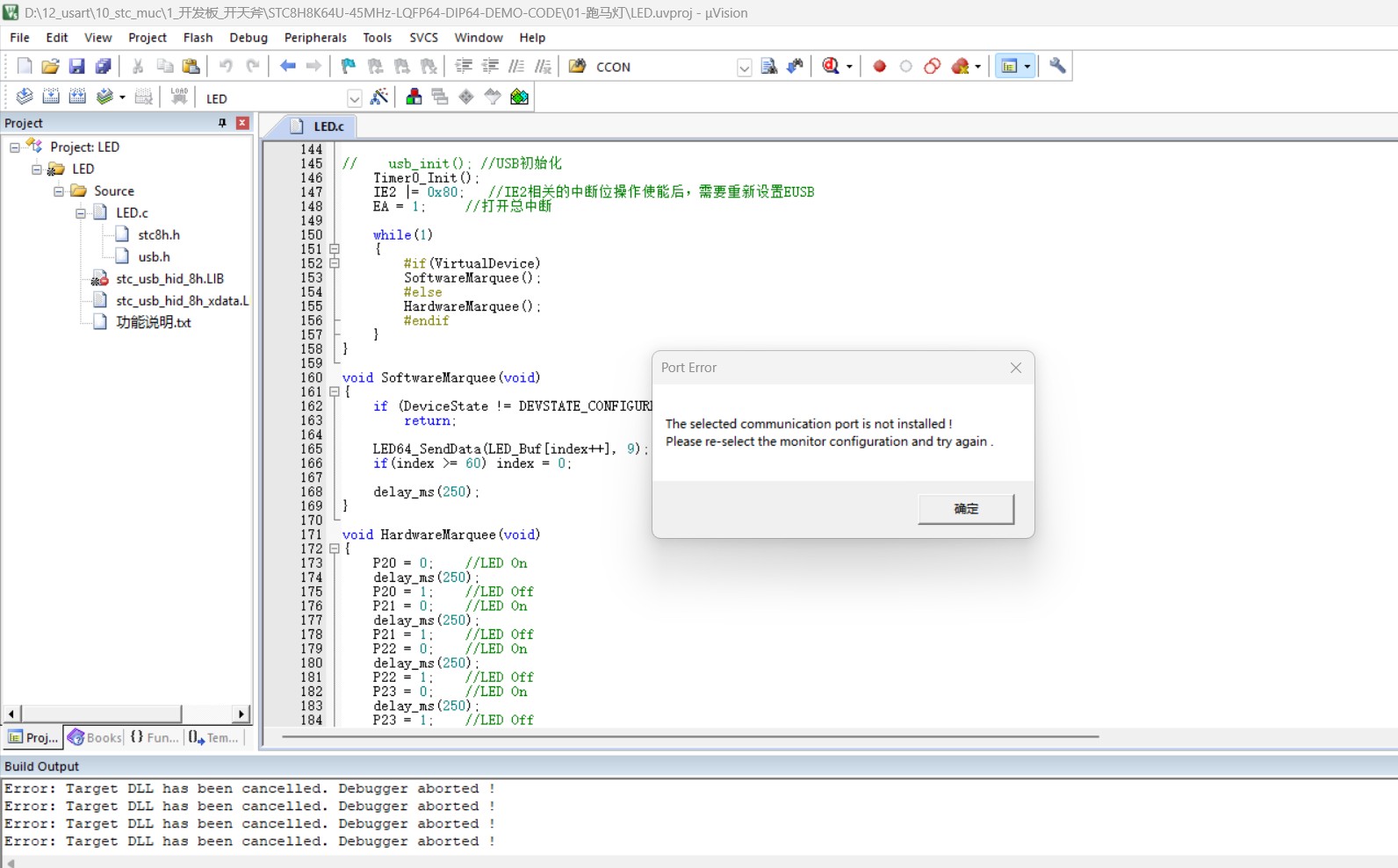Collapse code fold at line 172
Image resolution: width=1398 pixels, height=868 pixels.
pos(335,549)
